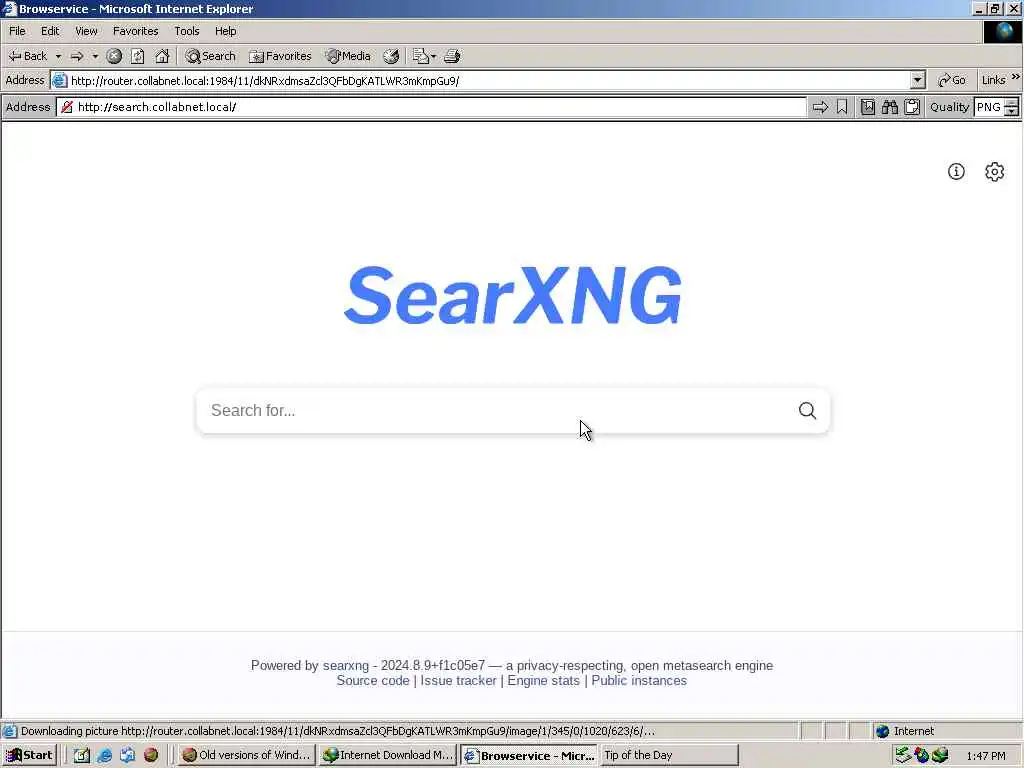This screenshot has width=1024, height=768.
Task: Switch to Tip of the Day taskbar window
Action: (669, 755)
